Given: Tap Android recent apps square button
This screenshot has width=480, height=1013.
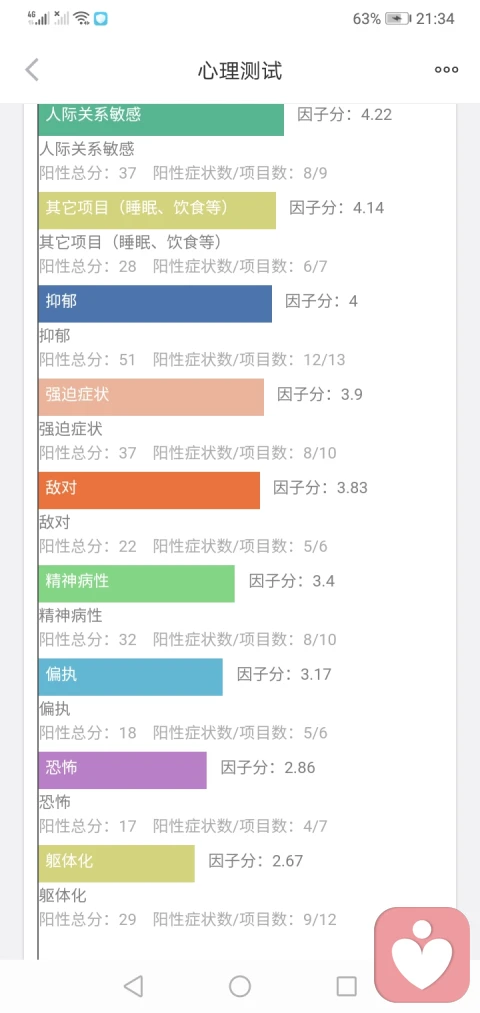Looking at the screenshot, I should pyautogui.click(x=346, y=986).
